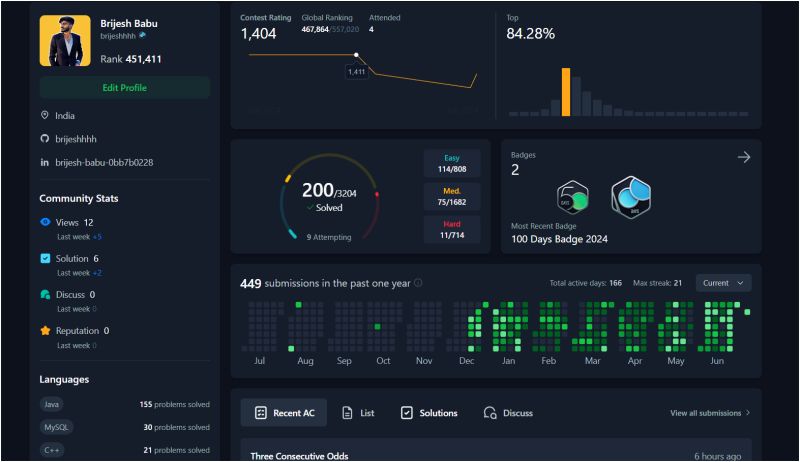The height and width of the screenshot is (462, 800).
Task: Click the Global Ranking 467,864 value
Action: [x=315, y=30]
